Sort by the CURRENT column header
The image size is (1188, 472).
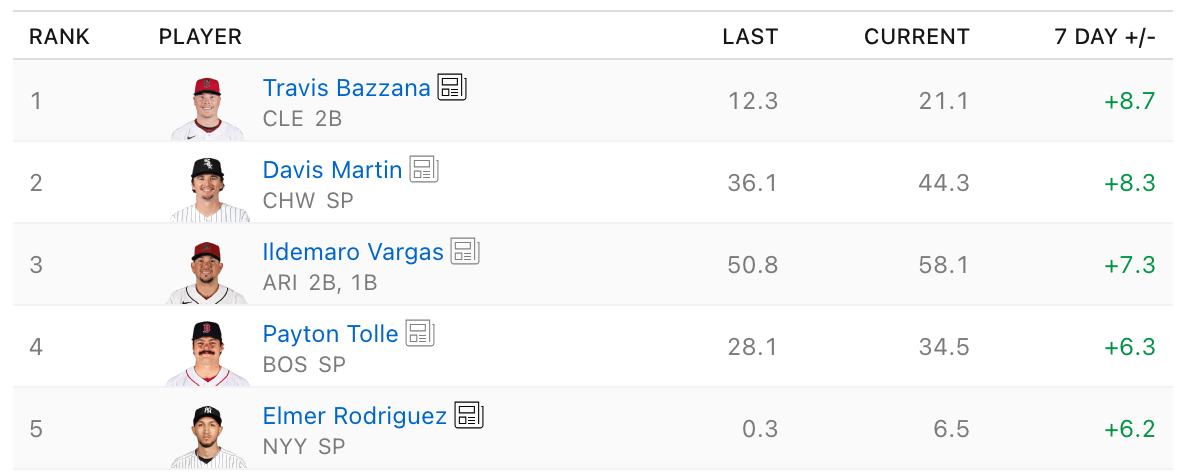(x=916, y=37)
